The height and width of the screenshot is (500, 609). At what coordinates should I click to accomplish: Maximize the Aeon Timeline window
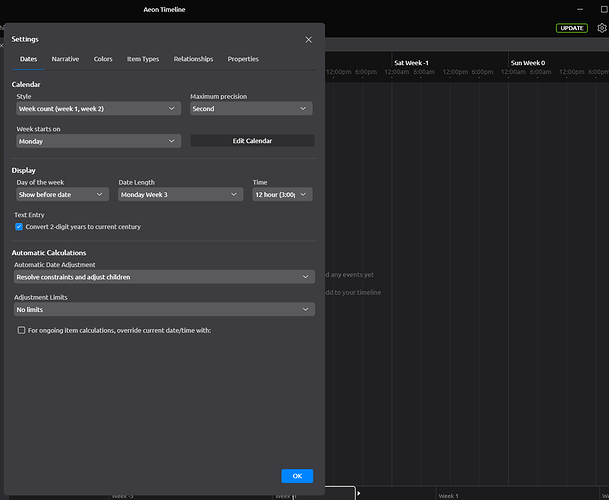(604, 9)
